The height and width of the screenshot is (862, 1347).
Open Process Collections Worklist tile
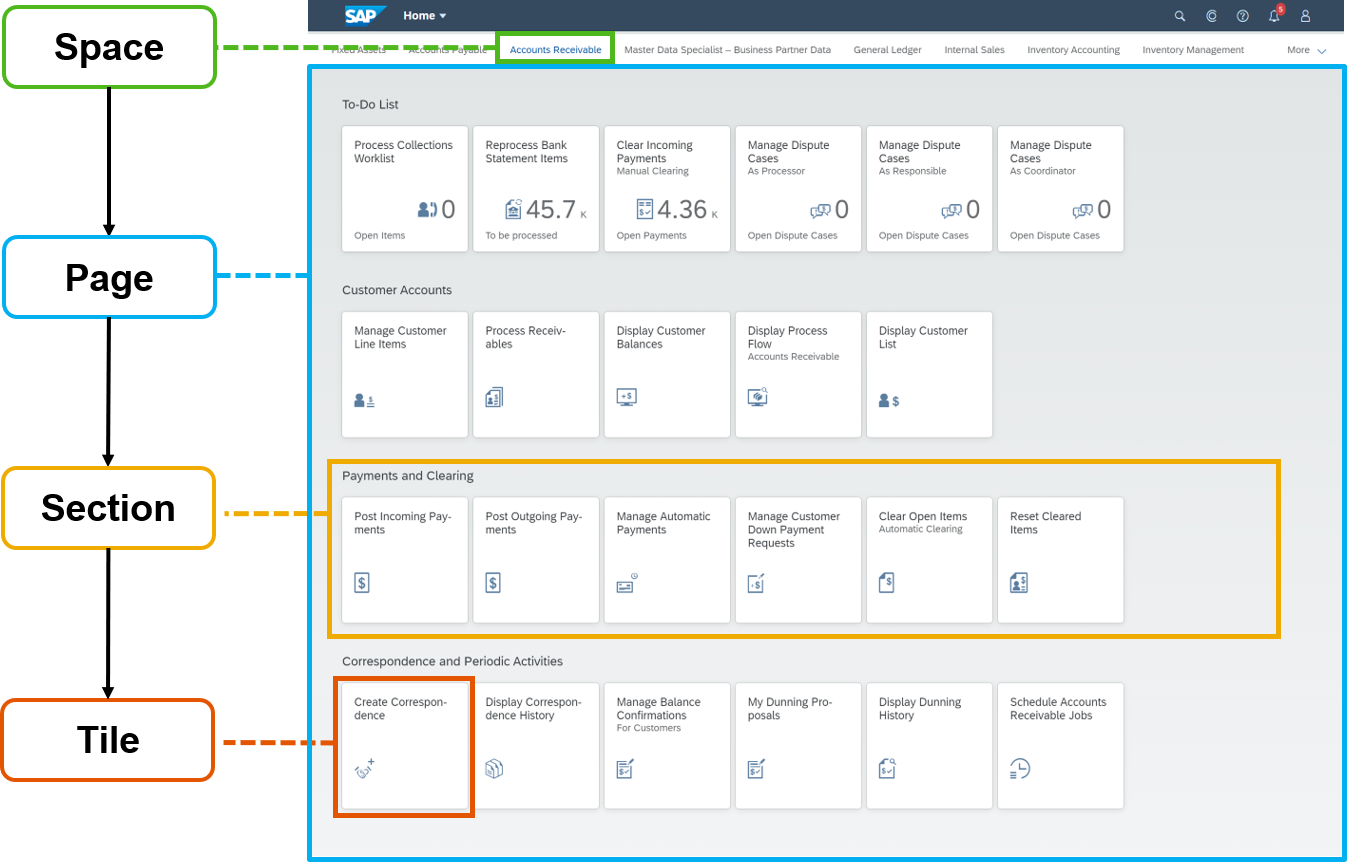click(404, 188)
